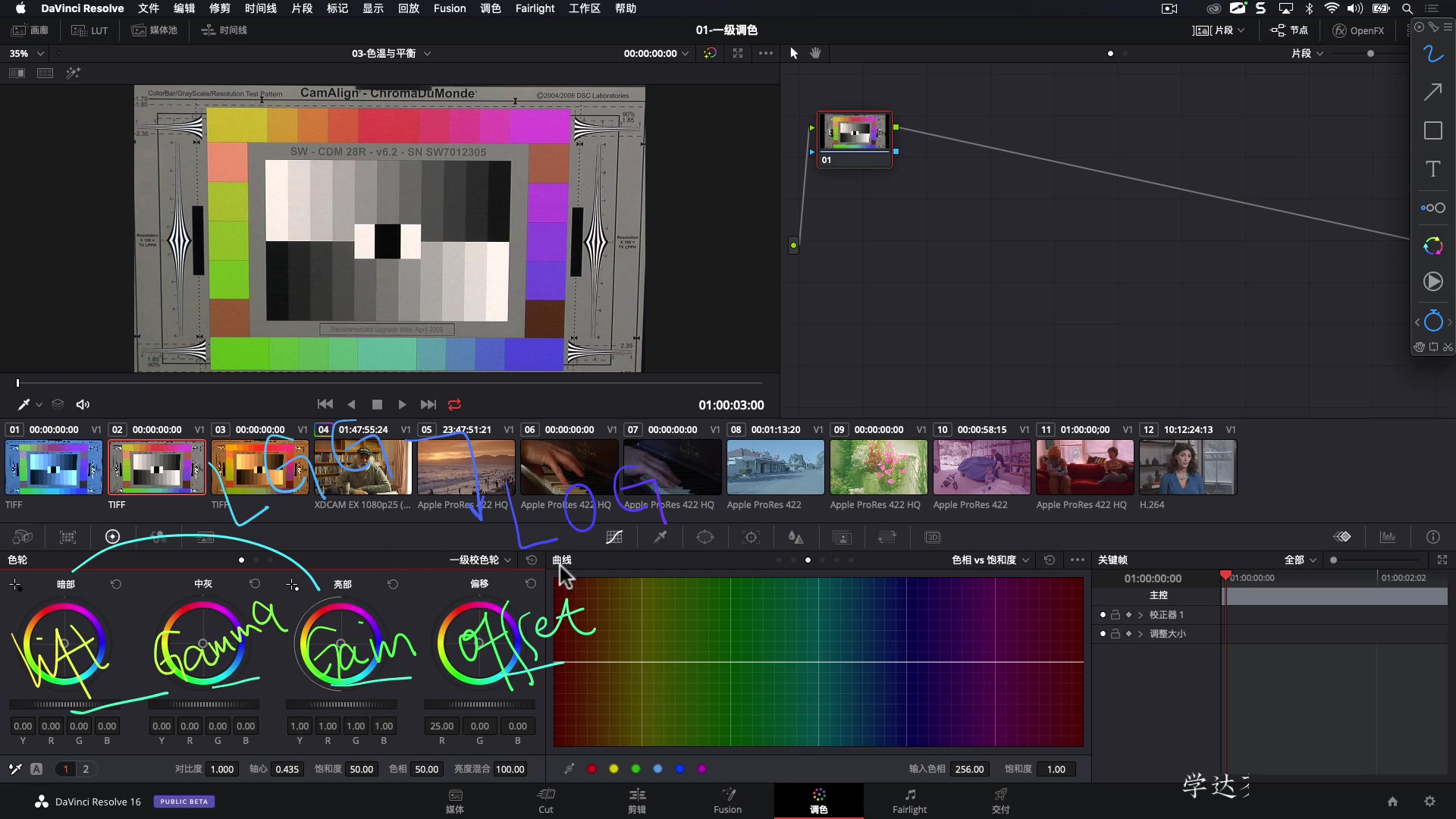Select the yellow hue preset dot
1456x819 pixels.
coord(613,769)
